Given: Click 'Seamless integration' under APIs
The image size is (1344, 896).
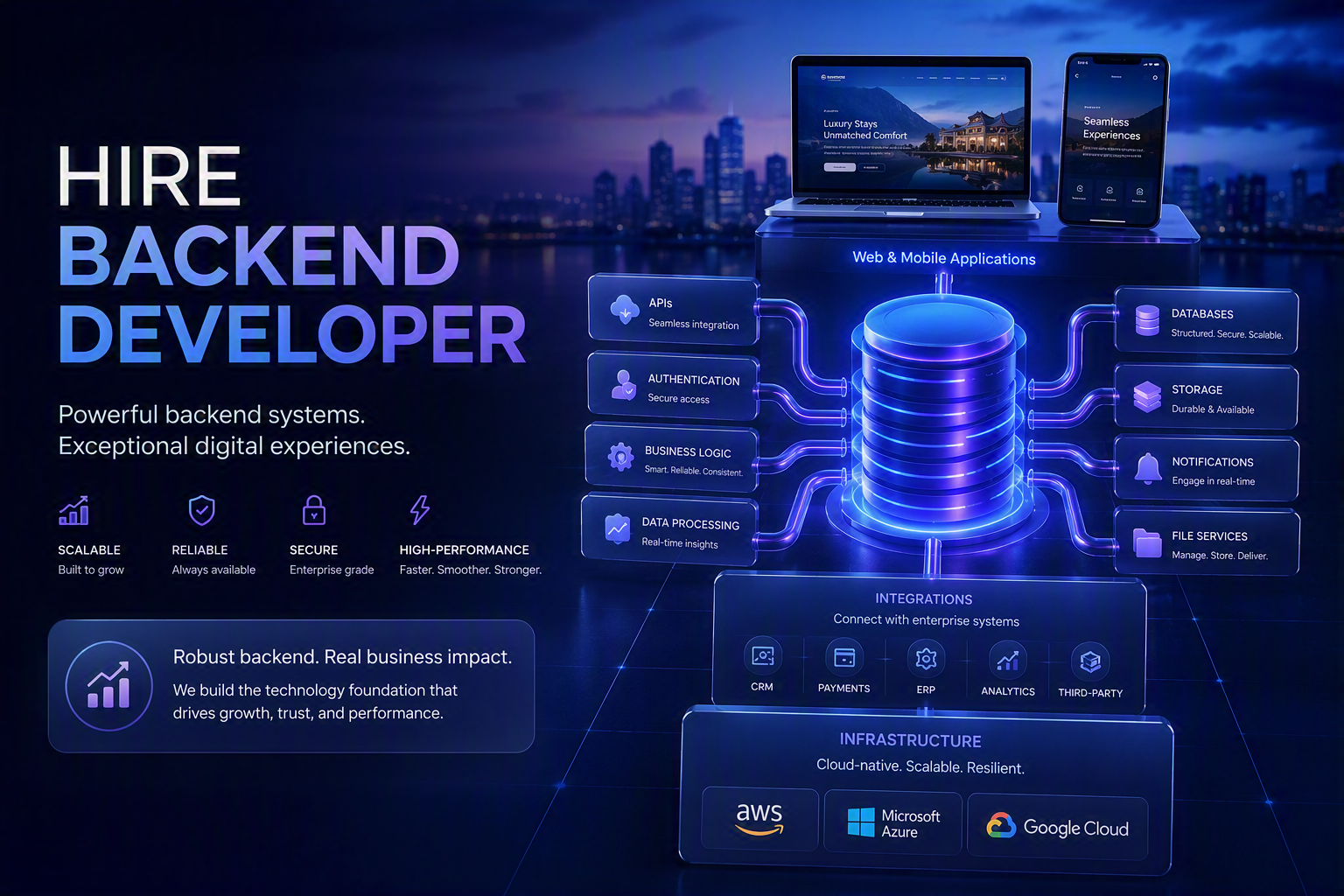Looking at the screenshot, I should pyautogui.click(x=694, y=324).
